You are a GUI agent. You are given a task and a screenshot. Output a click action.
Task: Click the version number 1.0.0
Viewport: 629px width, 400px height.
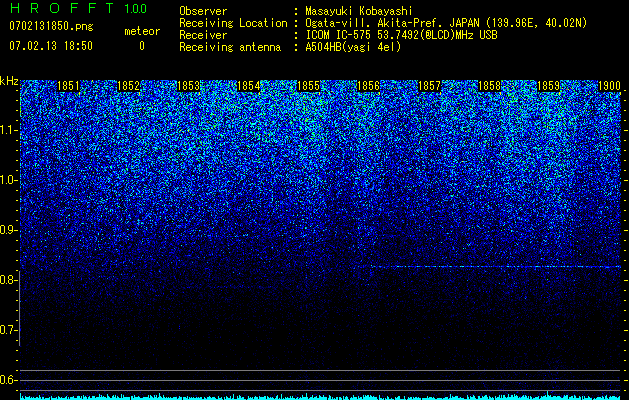136,9
